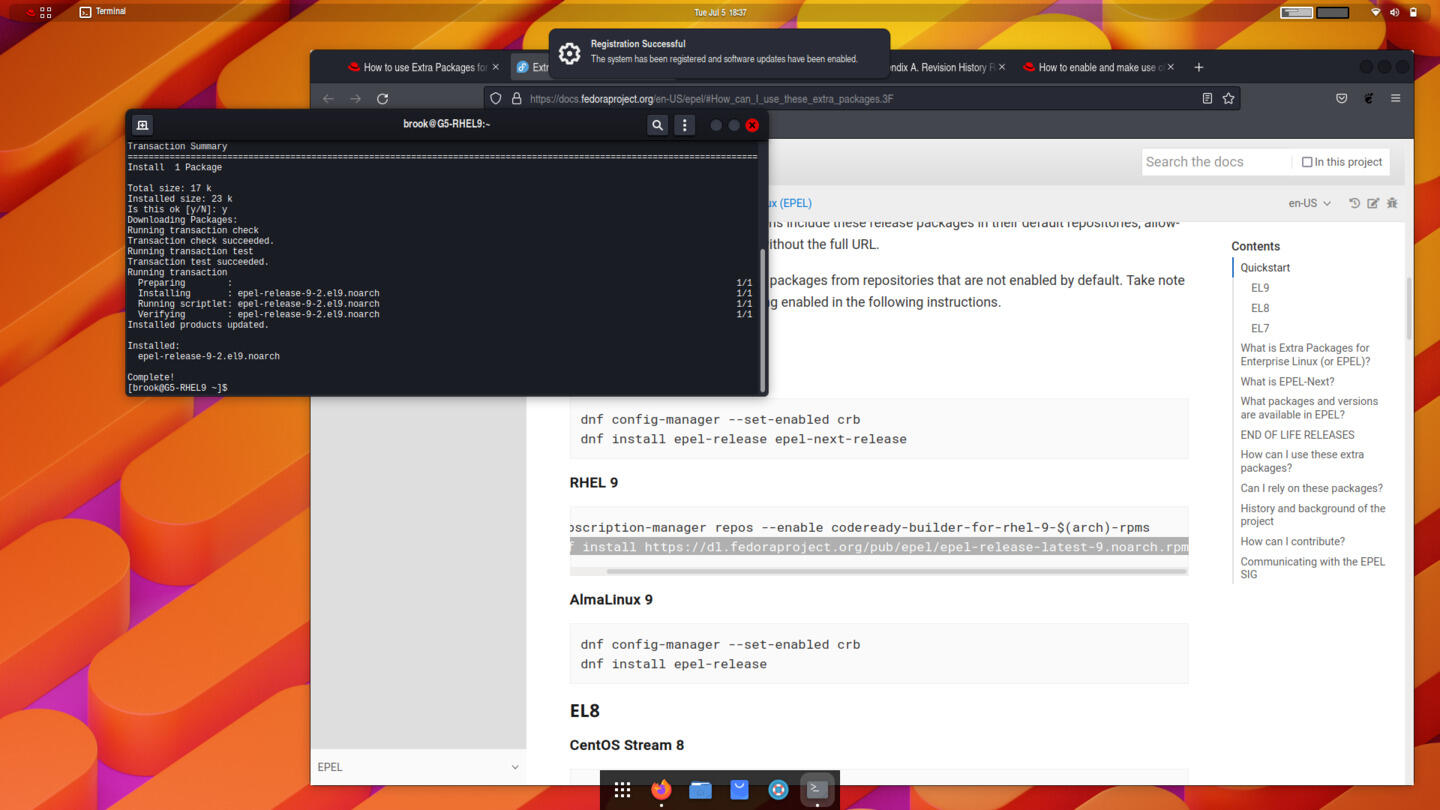The image size is (1440, 810).
Task: Reload the page in Firefox
Action: (x=382, y=99)
